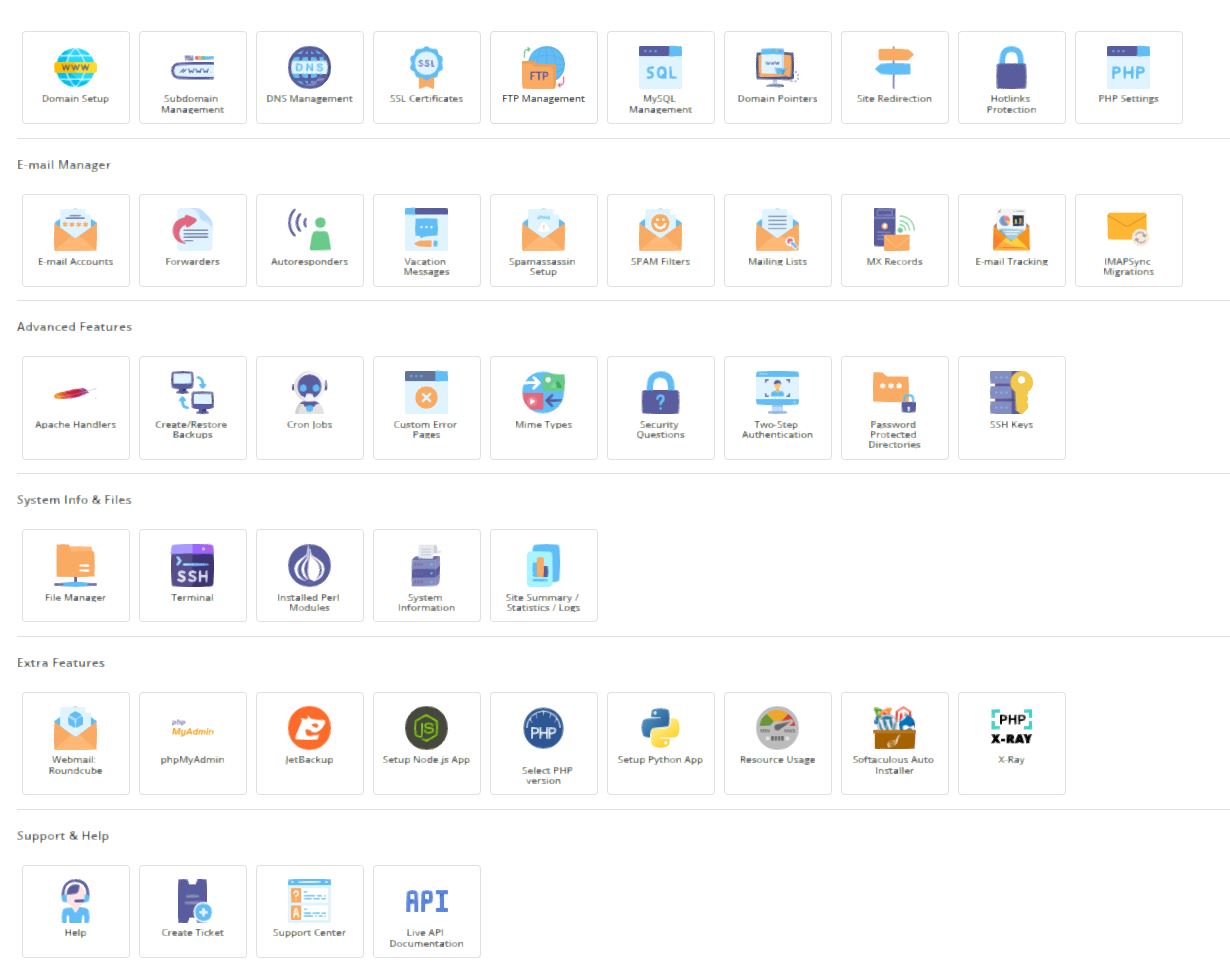Open Live API Documentation
1230x963 pixels.
point(427,911)
